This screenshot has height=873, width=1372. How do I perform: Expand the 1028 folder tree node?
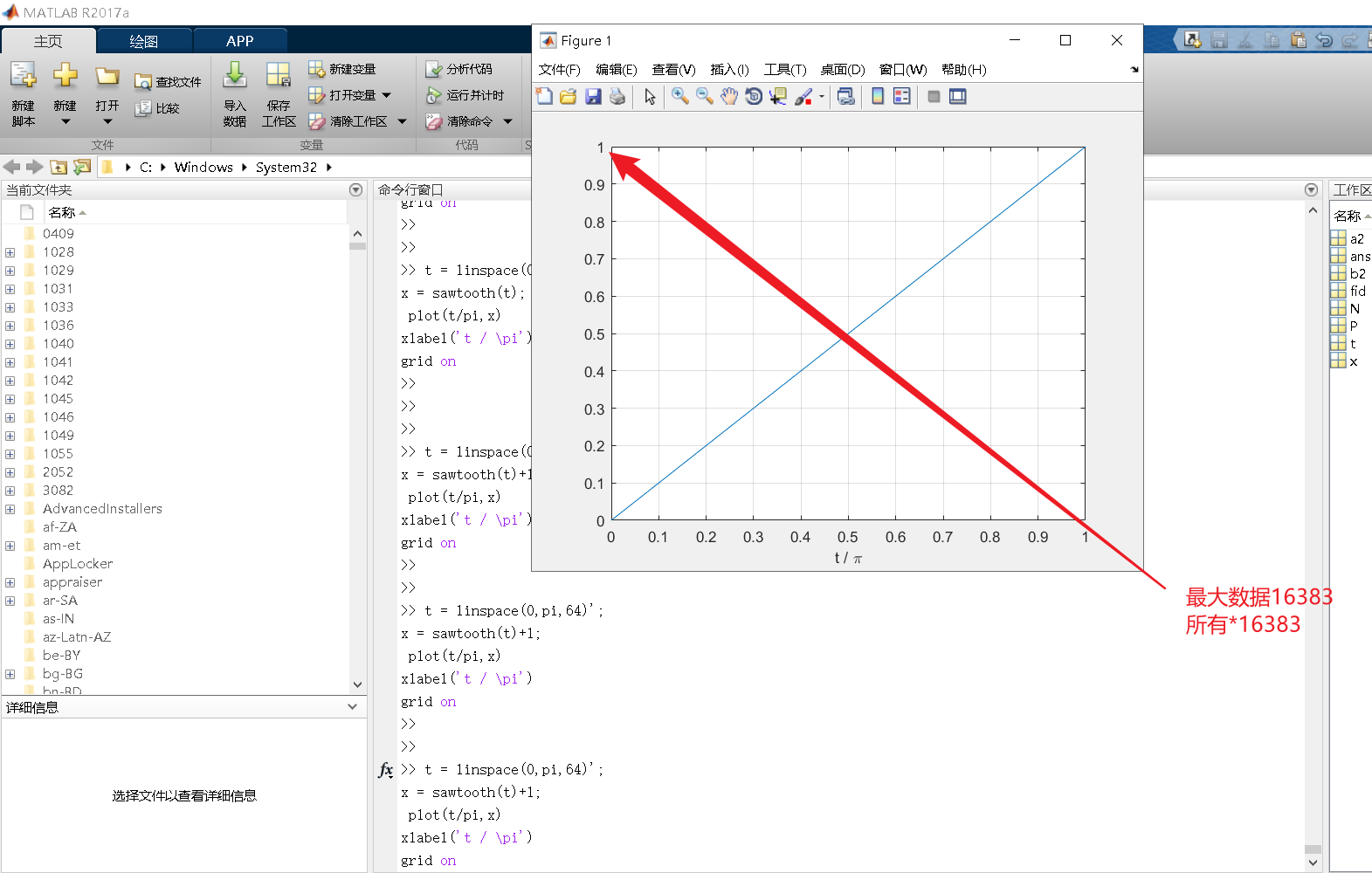click(x=10, y=252)
